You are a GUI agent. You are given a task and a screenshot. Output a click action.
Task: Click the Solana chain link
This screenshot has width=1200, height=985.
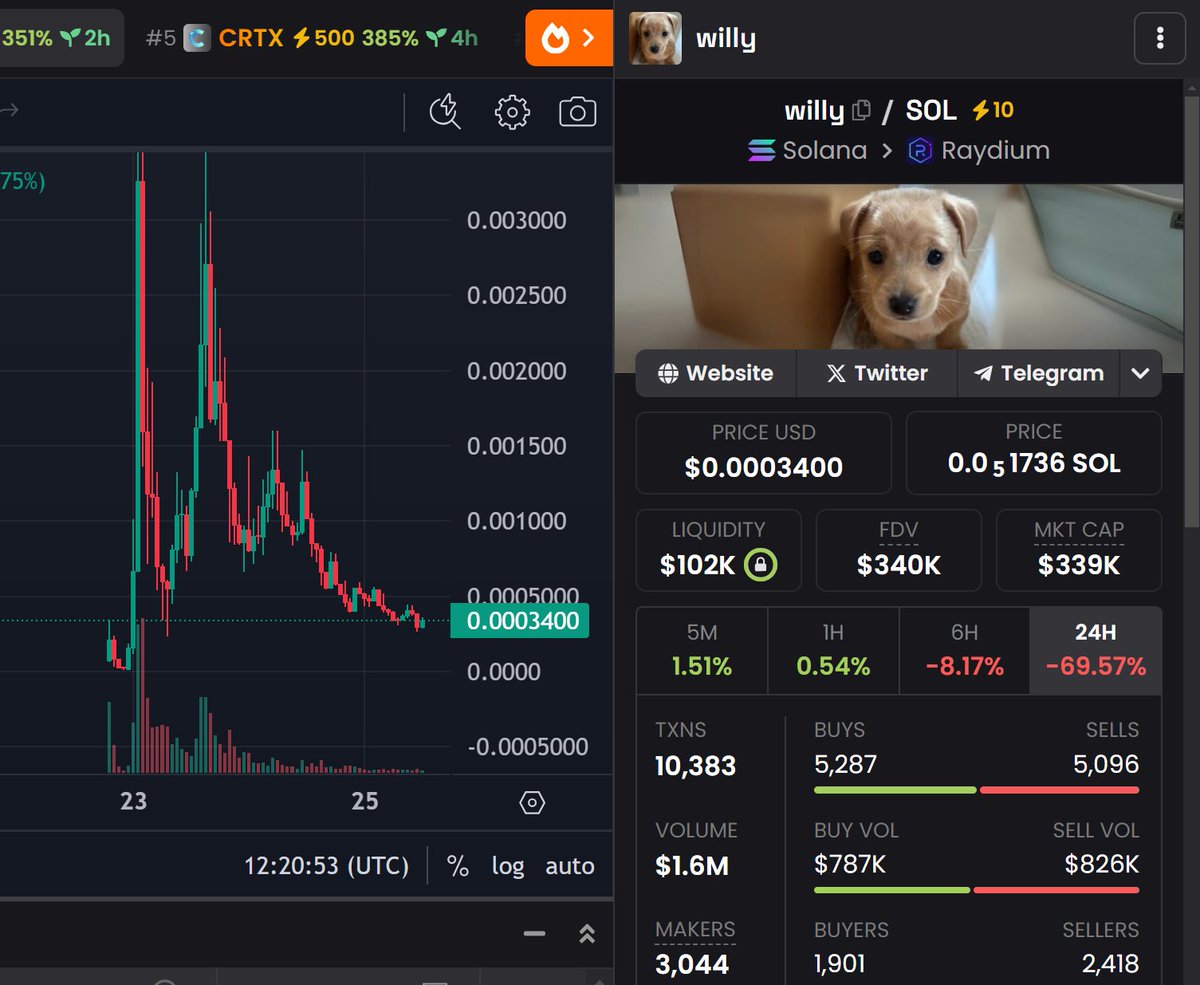(807, 151)
